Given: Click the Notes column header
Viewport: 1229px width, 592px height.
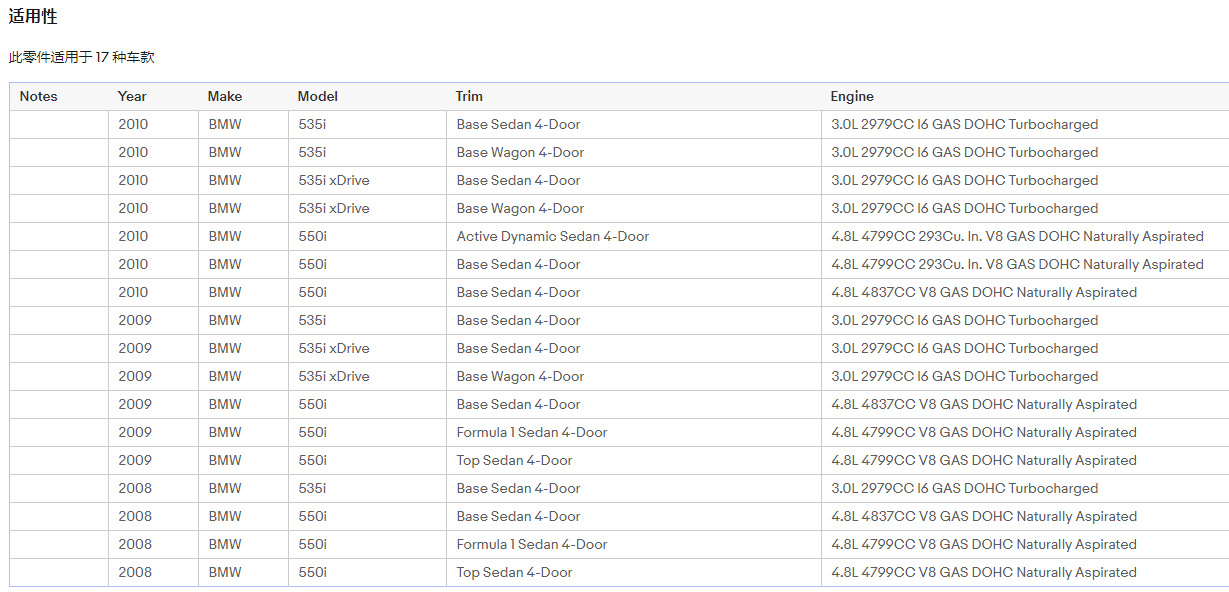Looking at the screenshot, I should (39, 97).
